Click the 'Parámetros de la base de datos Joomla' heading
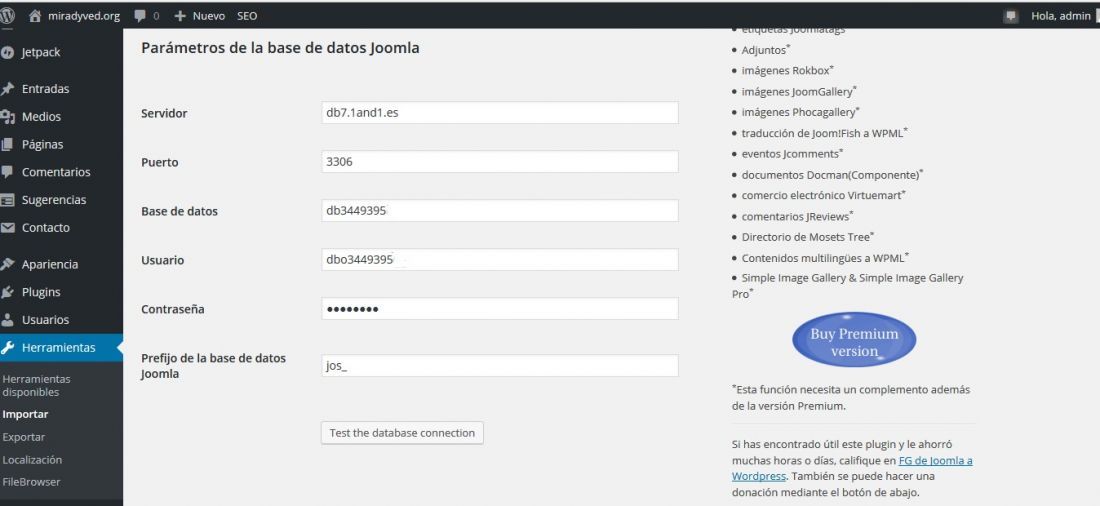The width and height of the screenshot is (1100, 506). (280, 48)
